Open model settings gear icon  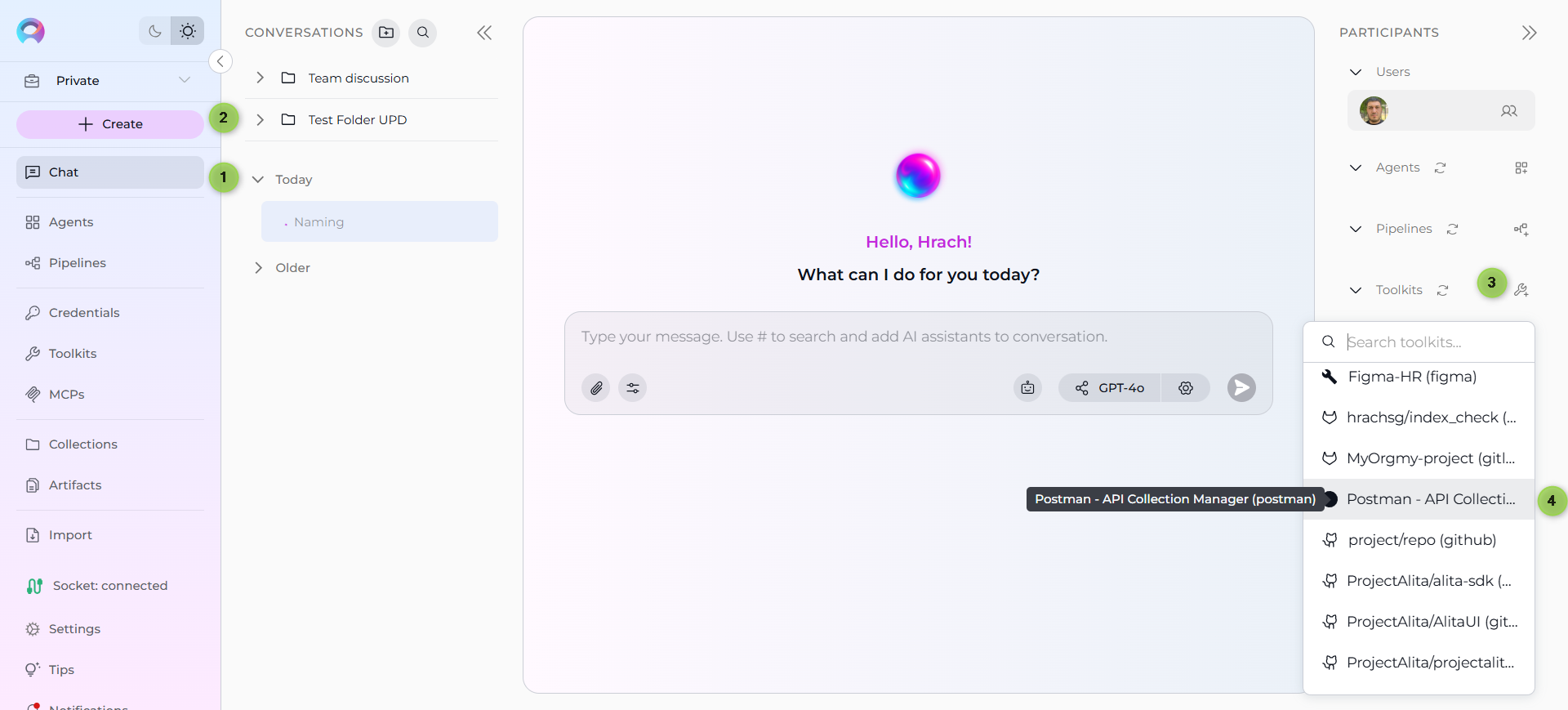1186,388
